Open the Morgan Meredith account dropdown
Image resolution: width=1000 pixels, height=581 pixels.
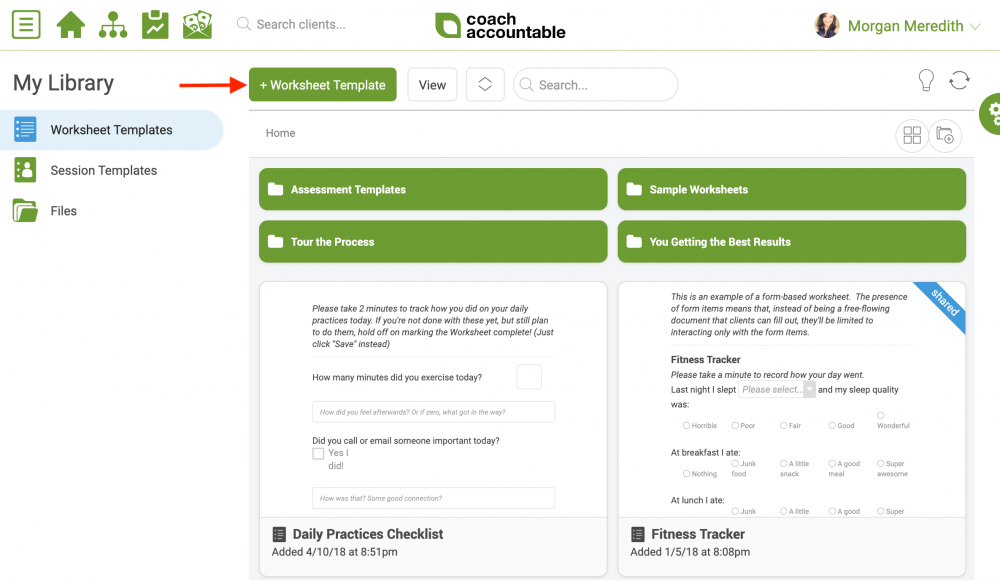pyautogui.click(x=897, y=26)
